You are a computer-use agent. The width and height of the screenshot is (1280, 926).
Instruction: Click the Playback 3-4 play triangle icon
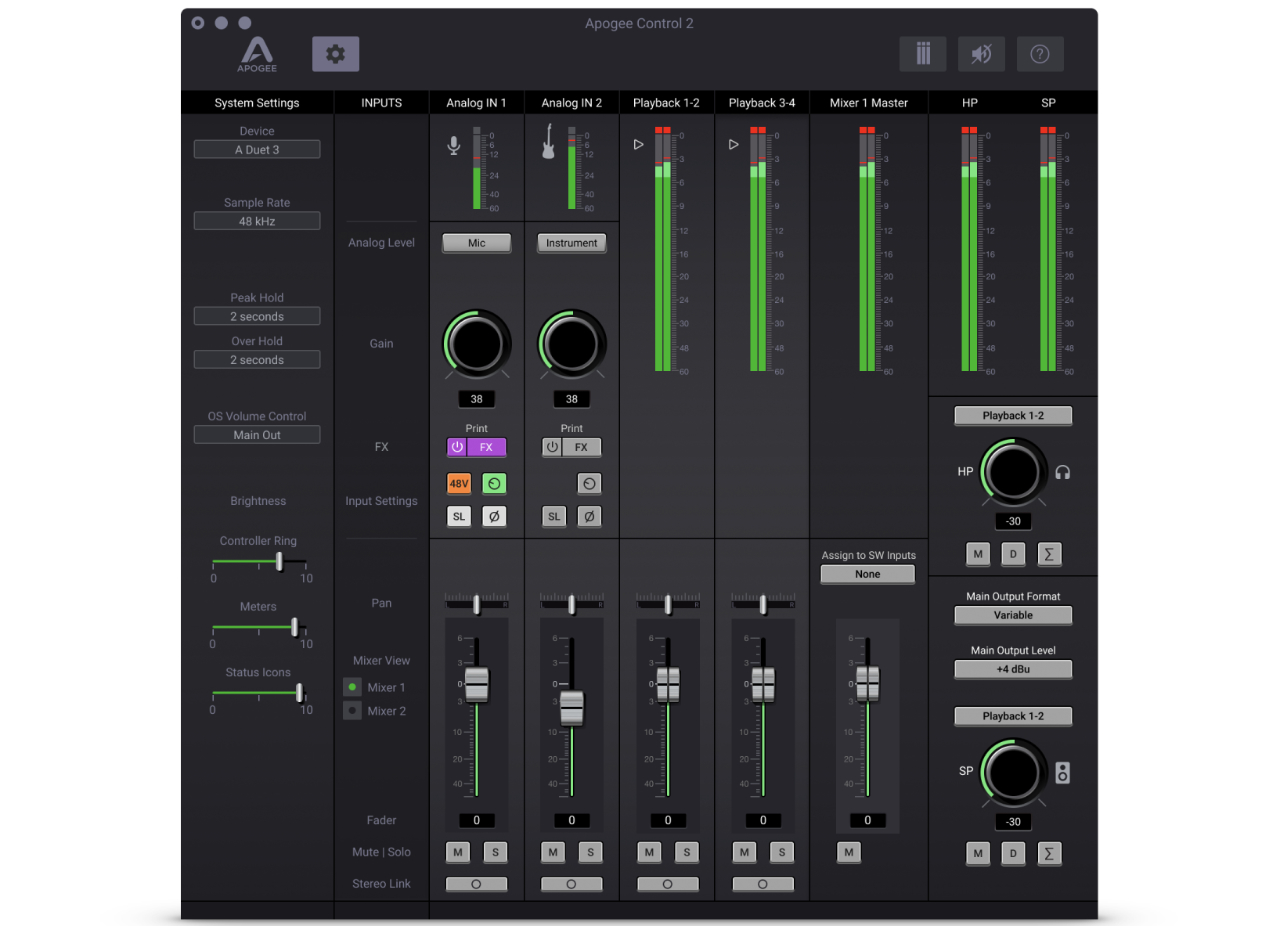(733, 144)
